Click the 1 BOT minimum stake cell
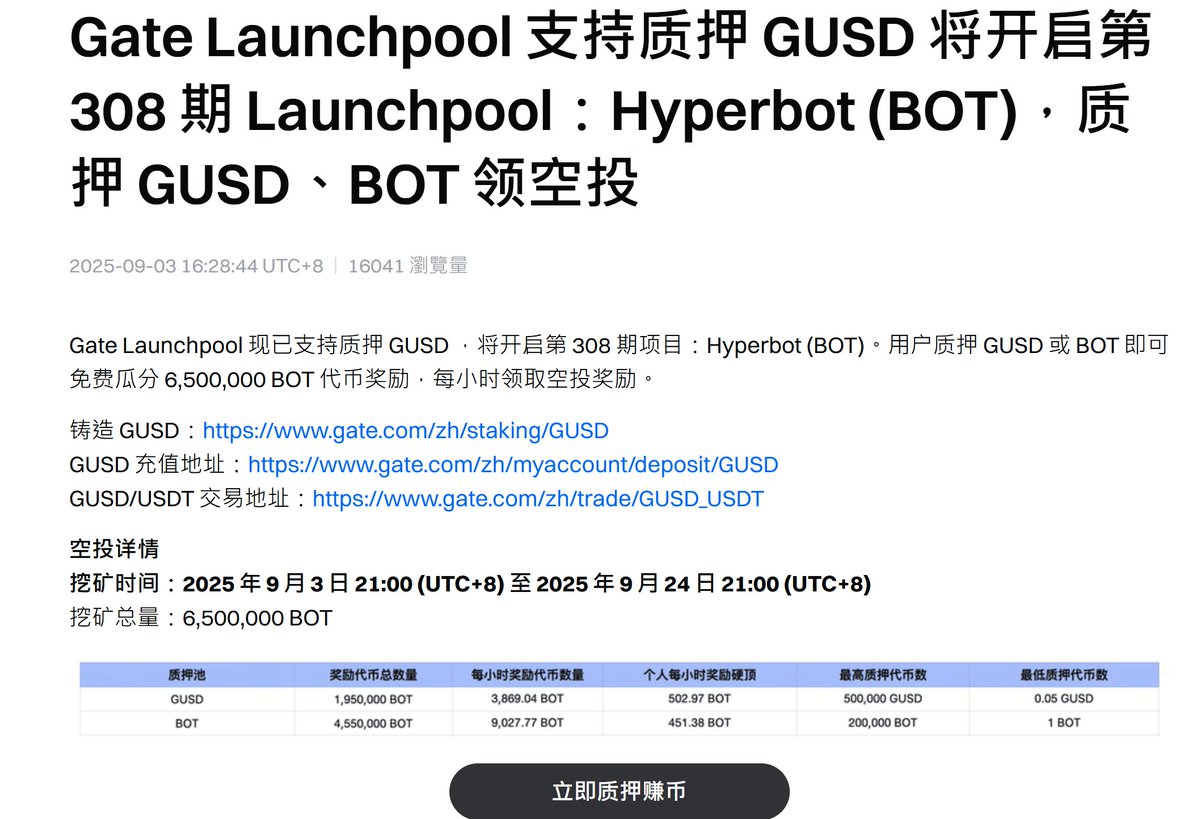 coord(1064,723)
